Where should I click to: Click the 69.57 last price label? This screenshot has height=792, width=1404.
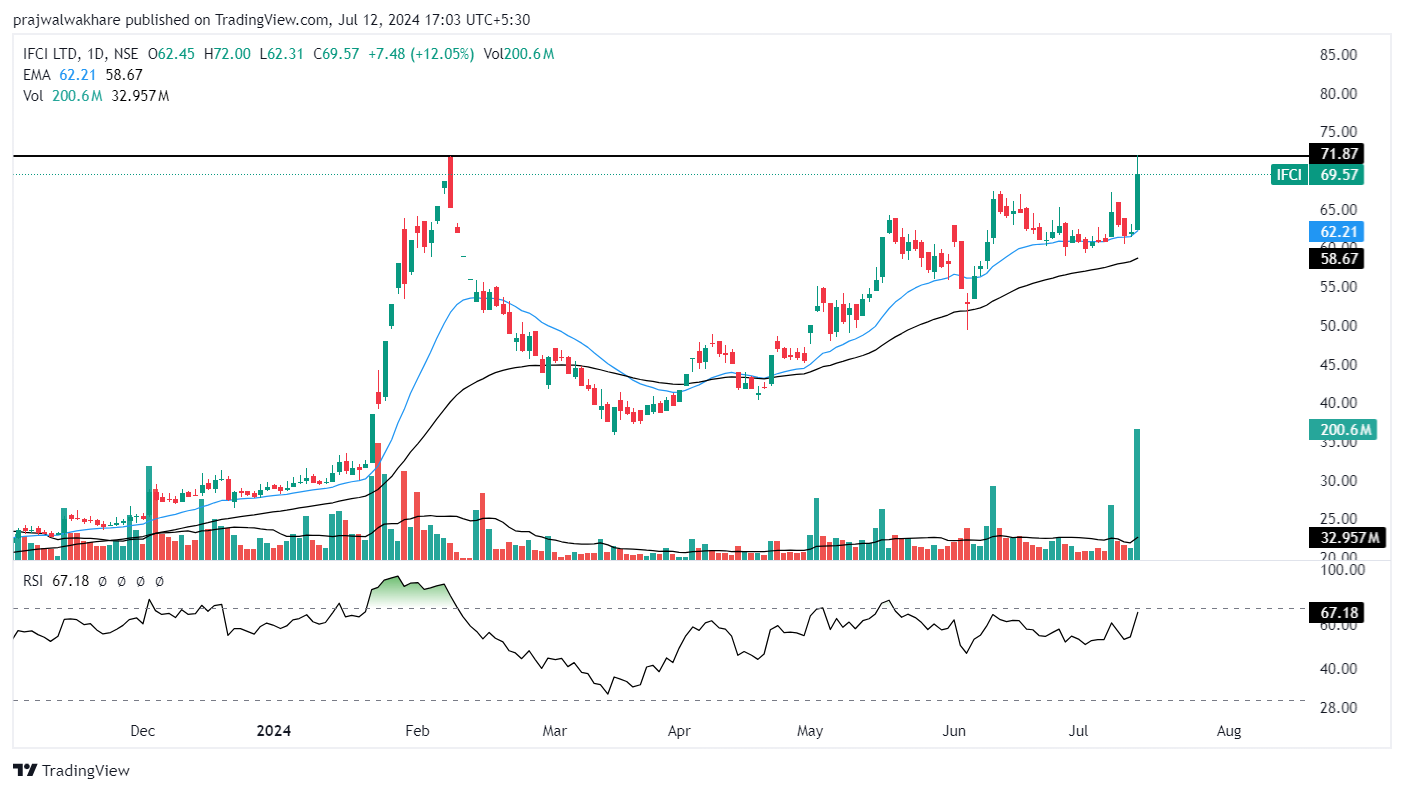(x=1336, y=175)
